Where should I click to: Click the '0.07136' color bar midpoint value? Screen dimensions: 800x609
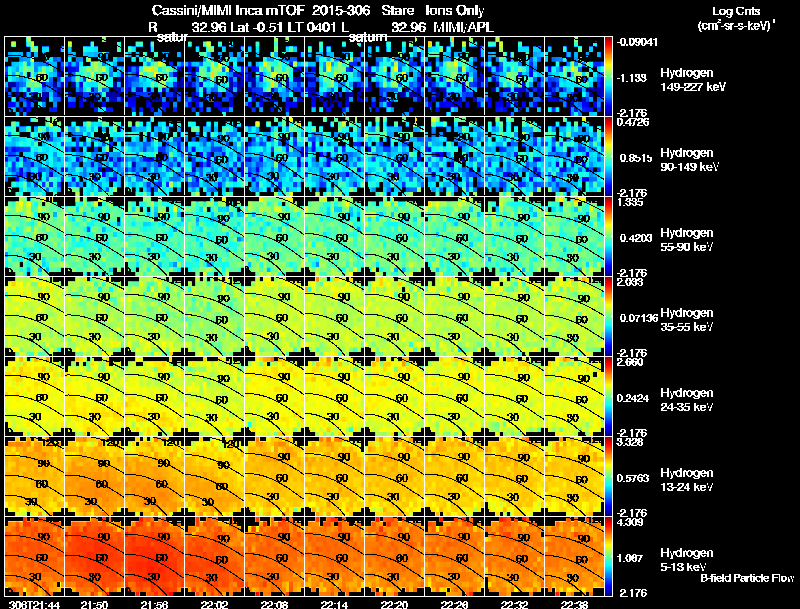[x=639, y=318]
